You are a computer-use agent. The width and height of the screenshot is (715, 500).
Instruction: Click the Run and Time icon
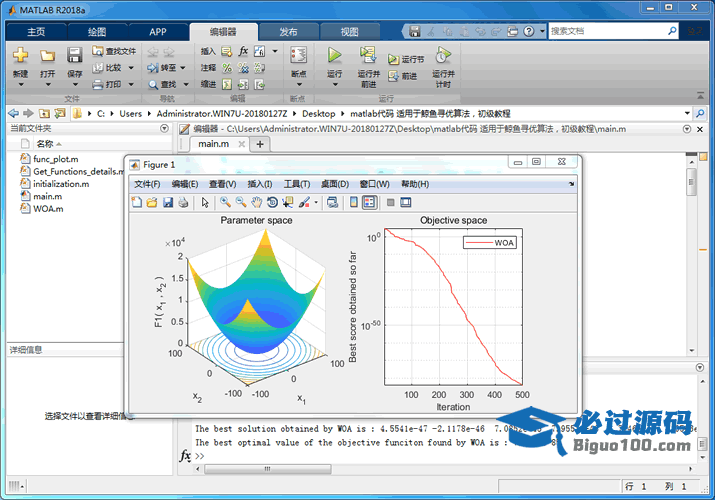tap(443, 55)
